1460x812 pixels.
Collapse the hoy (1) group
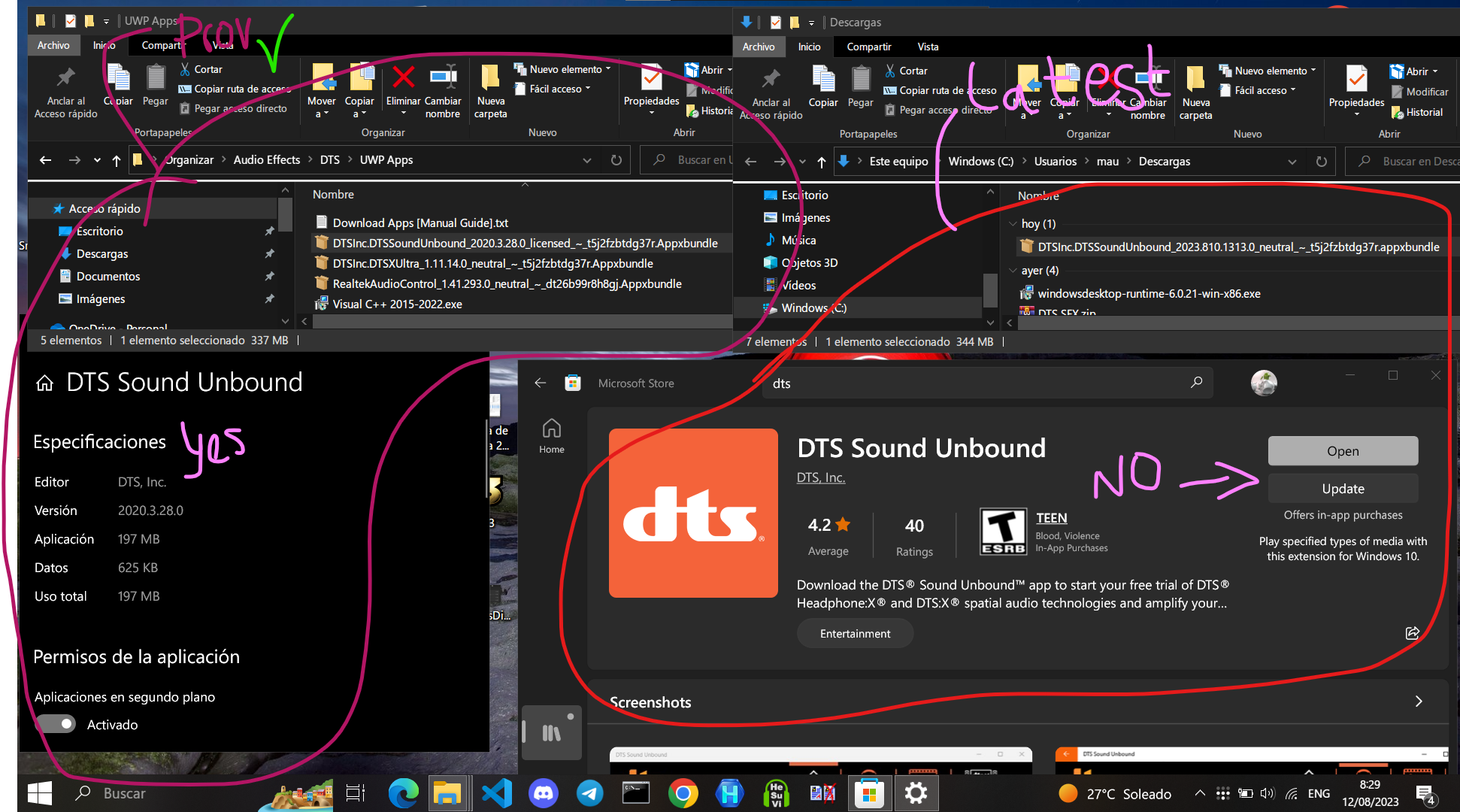tap(1013, 224)
